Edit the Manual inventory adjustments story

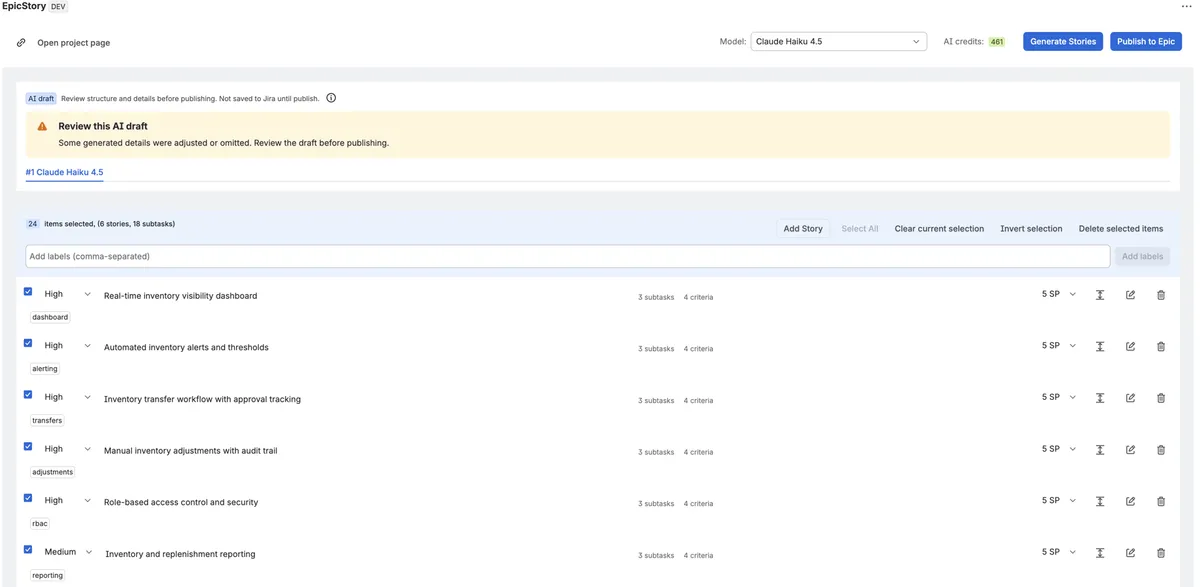[1130, 450]
